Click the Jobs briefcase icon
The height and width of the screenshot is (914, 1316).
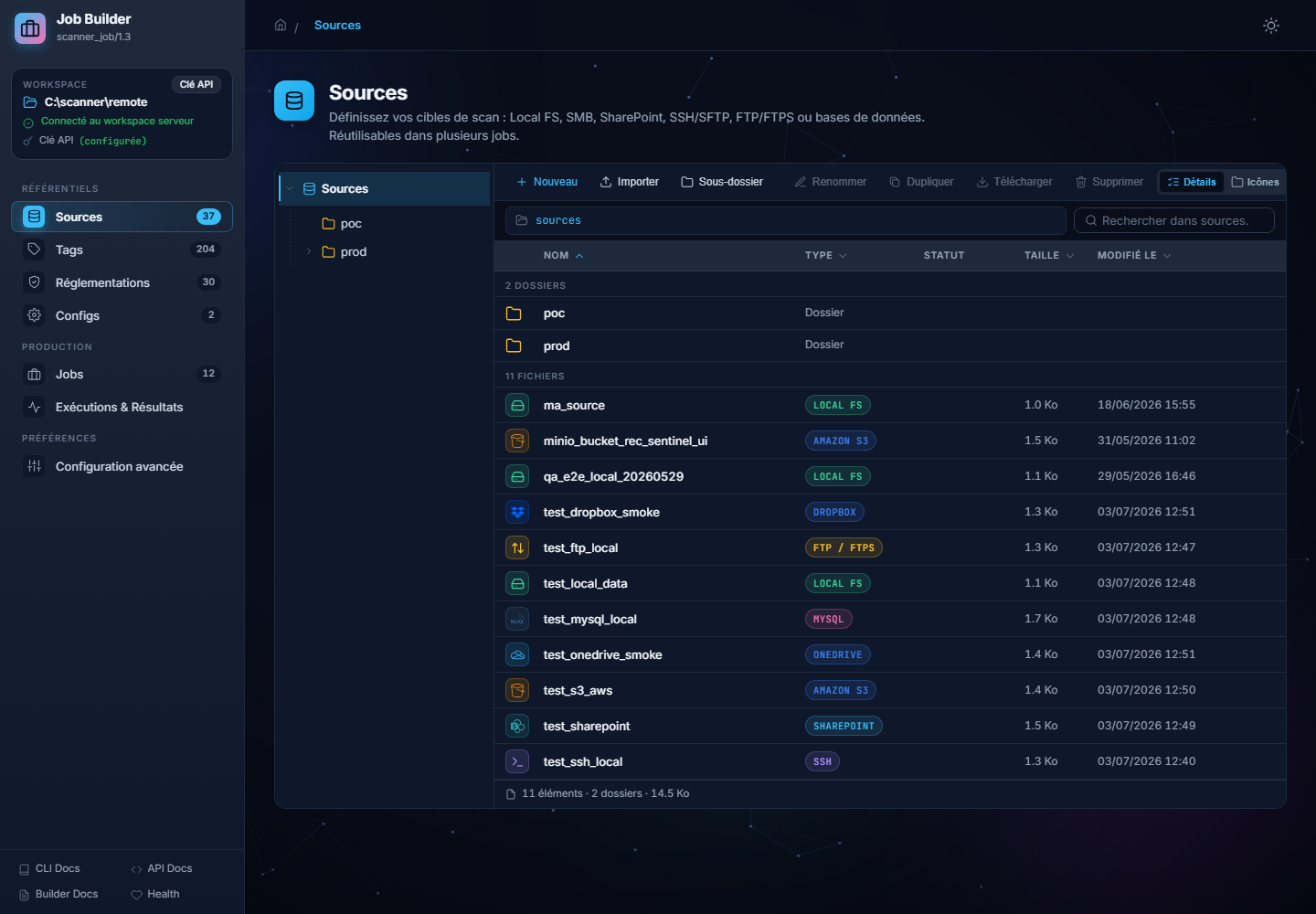(34, 374)
